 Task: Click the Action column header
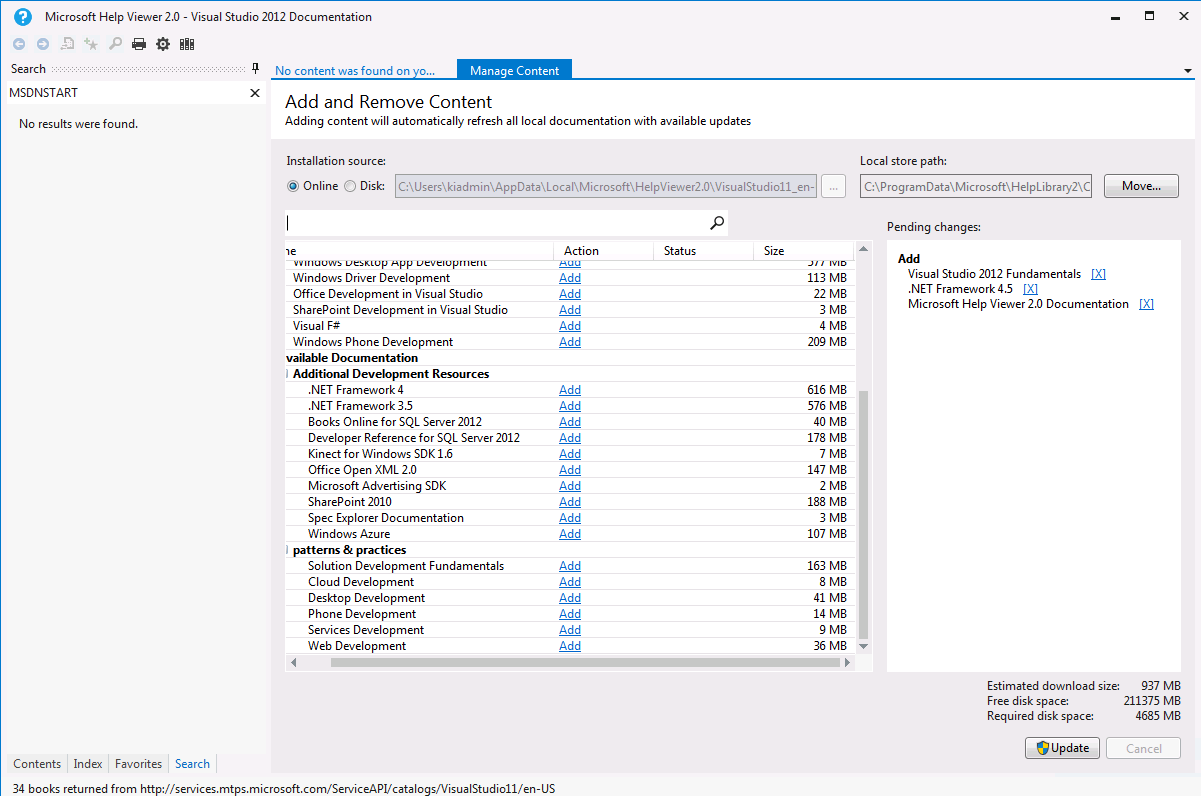[x=581, y=251]
